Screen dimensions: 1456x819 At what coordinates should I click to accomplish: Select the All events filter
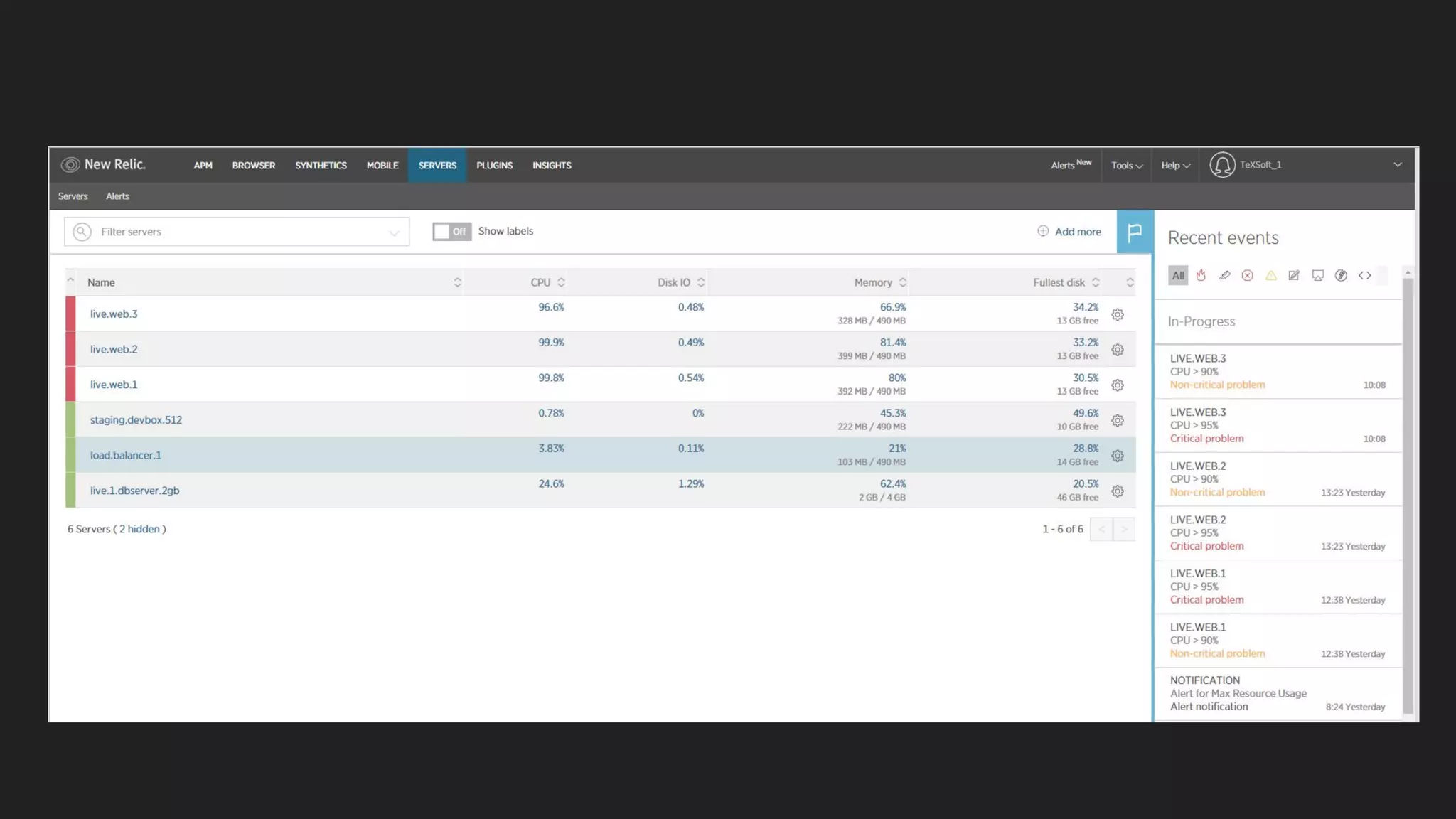(1178, 275)
